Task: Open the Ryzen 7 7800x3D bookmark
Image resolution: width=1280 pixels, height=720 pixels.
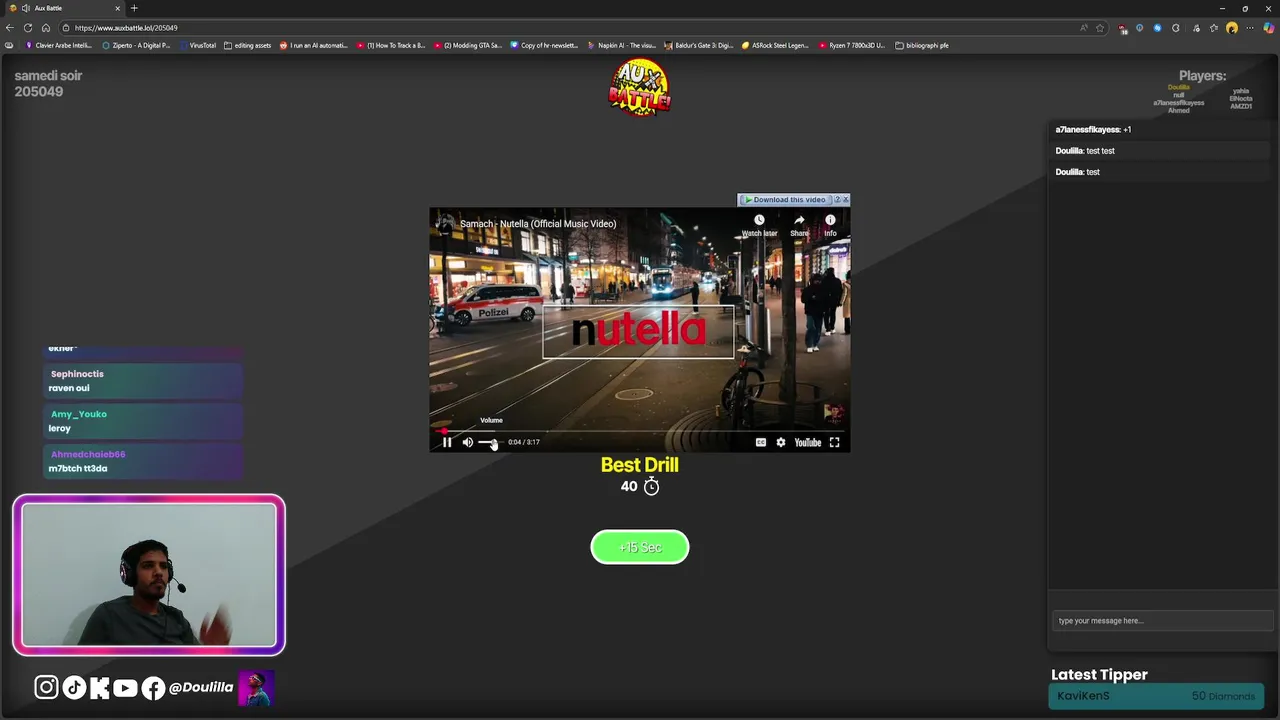Action: (x=851, y=45)
